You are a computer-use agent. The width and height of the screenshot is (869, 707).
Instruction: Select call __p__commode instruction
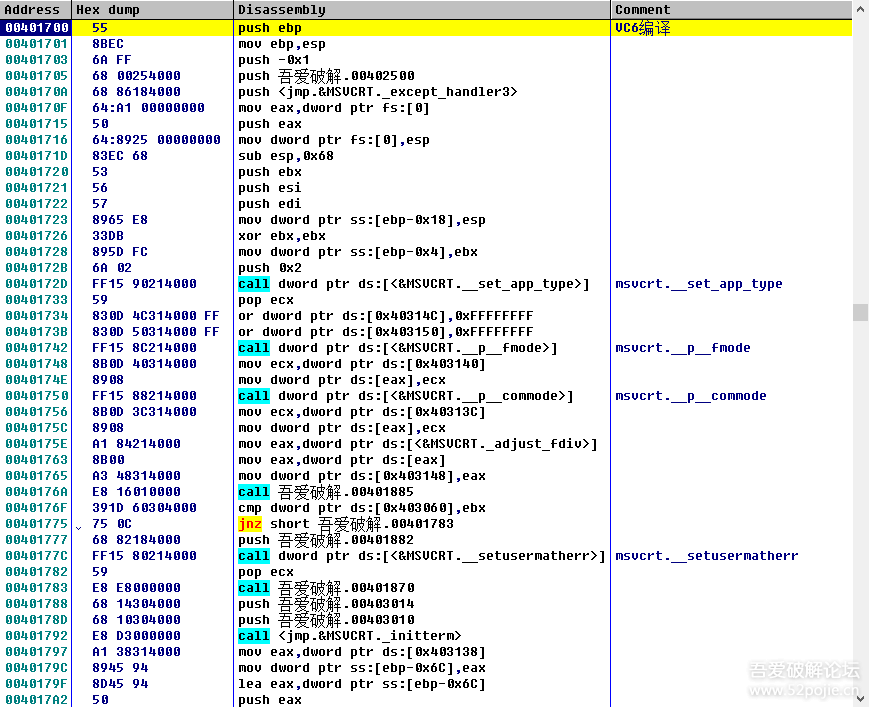coord(406,397)
